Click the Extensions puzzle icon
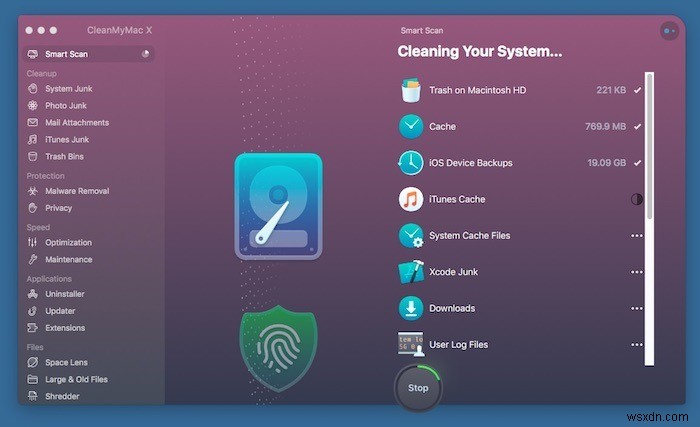 [33, 327]
